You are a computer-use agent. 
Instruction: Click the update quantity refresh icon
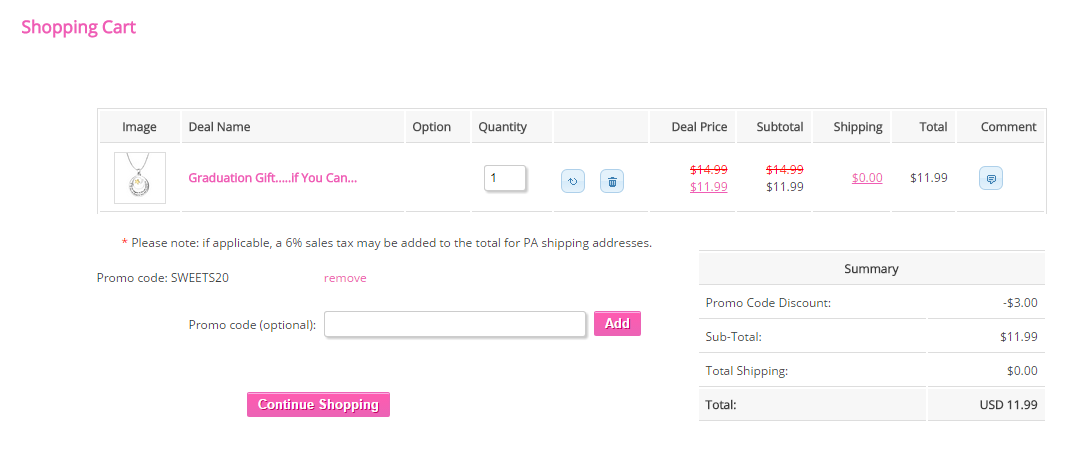(x=573, y=181)
